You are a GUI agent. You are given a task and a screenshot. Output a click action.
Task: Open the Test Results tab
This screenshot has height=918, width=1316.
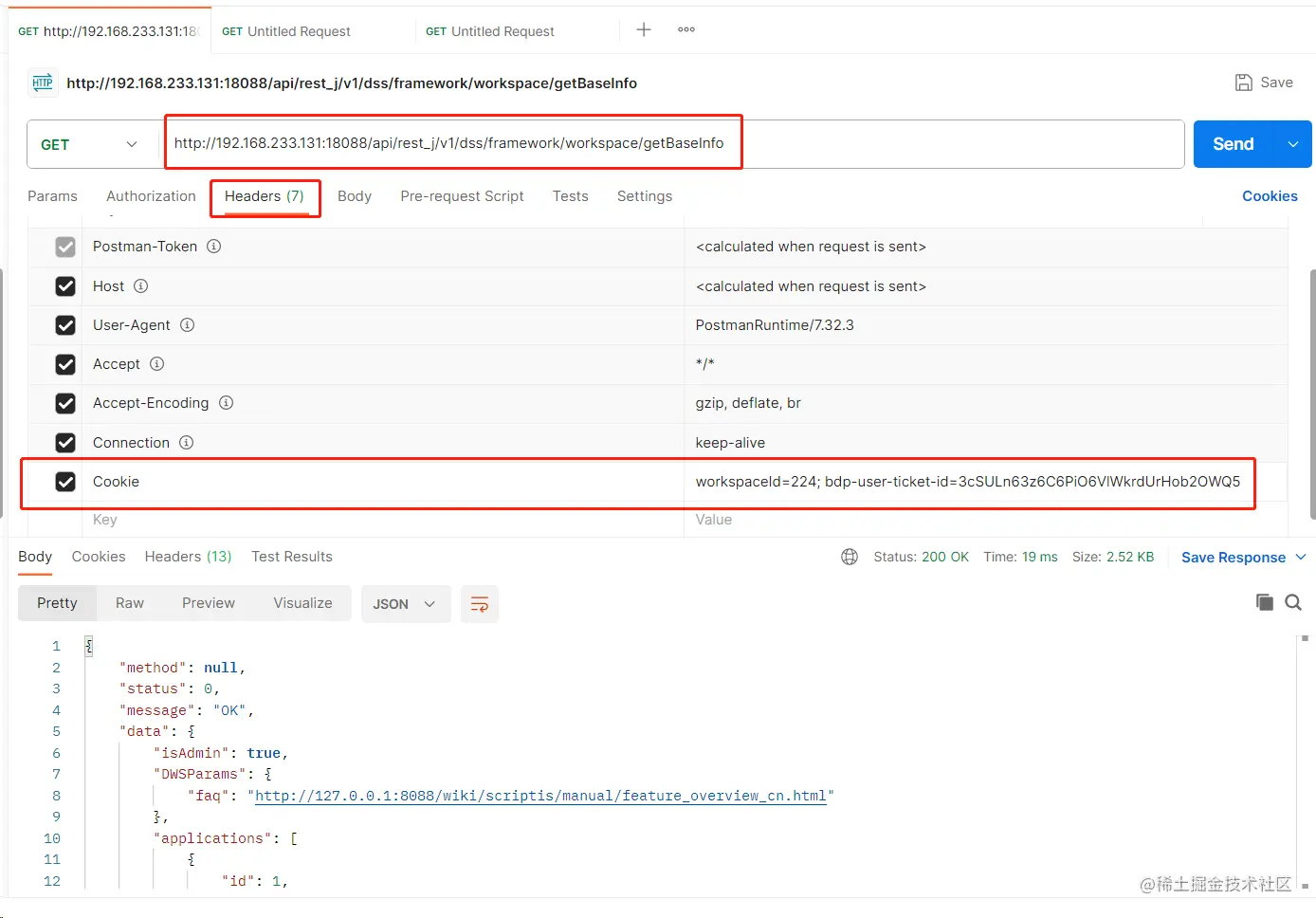pos(292,557)
